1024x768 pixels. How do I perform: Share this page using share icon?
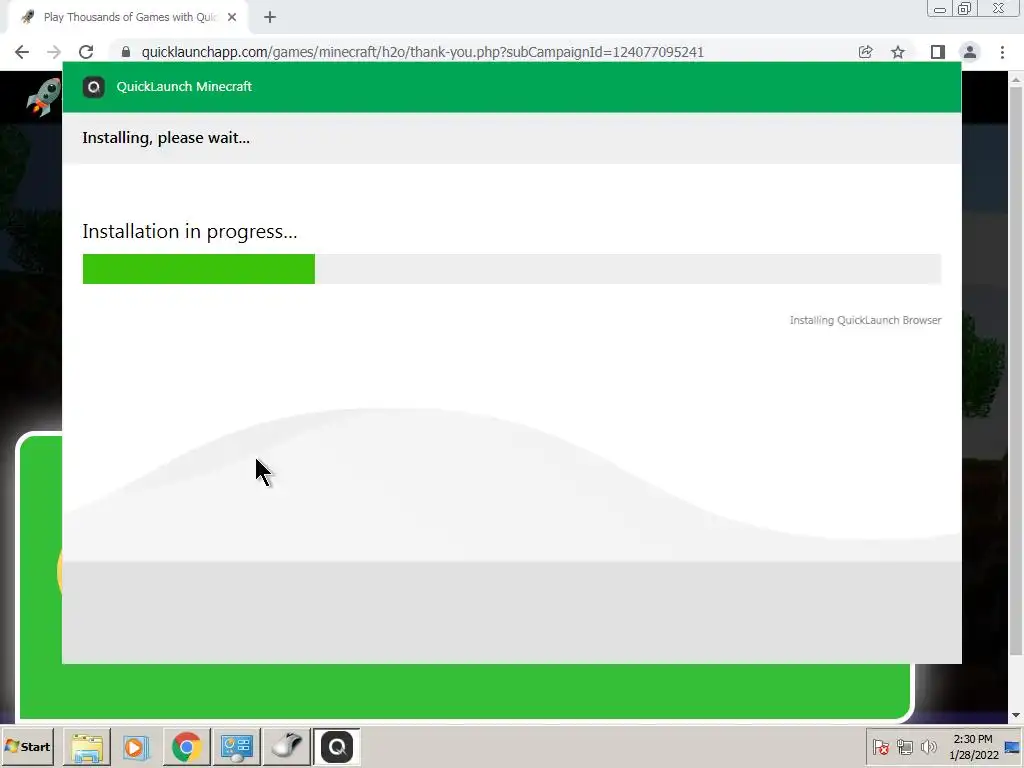coord(865,52)
